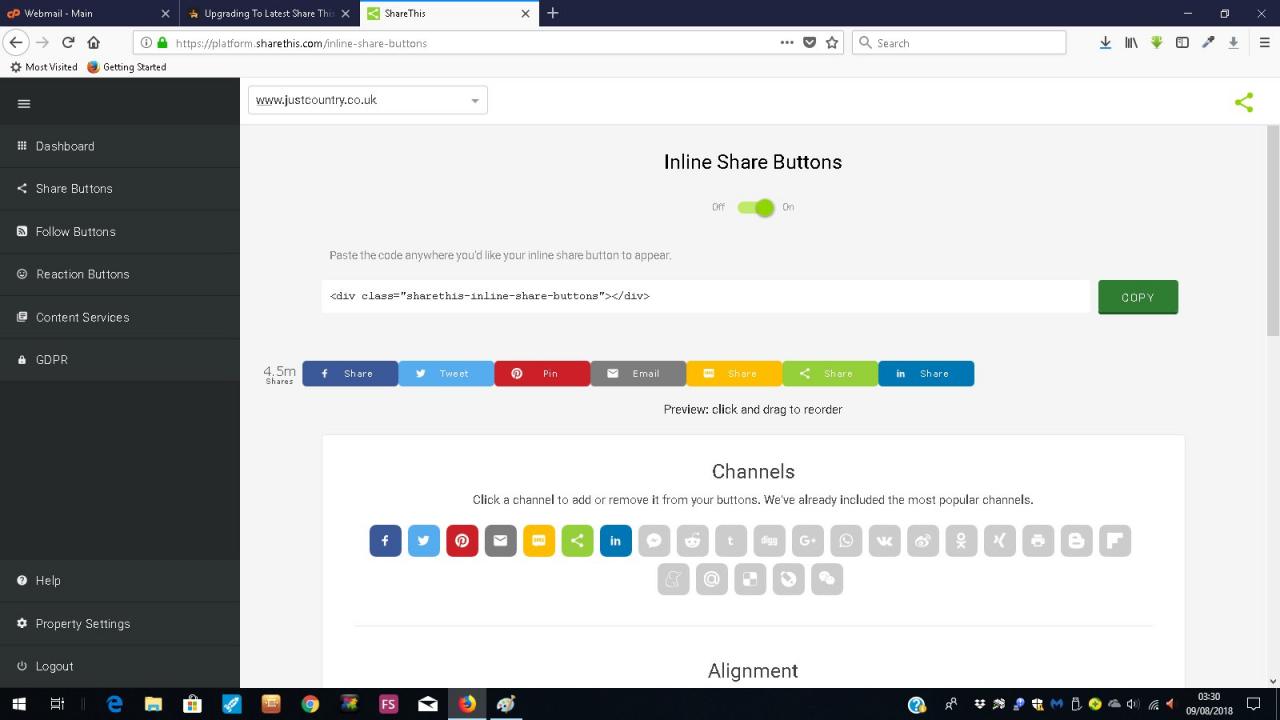Open Dashboard in the sidebar

pos(120,146)
